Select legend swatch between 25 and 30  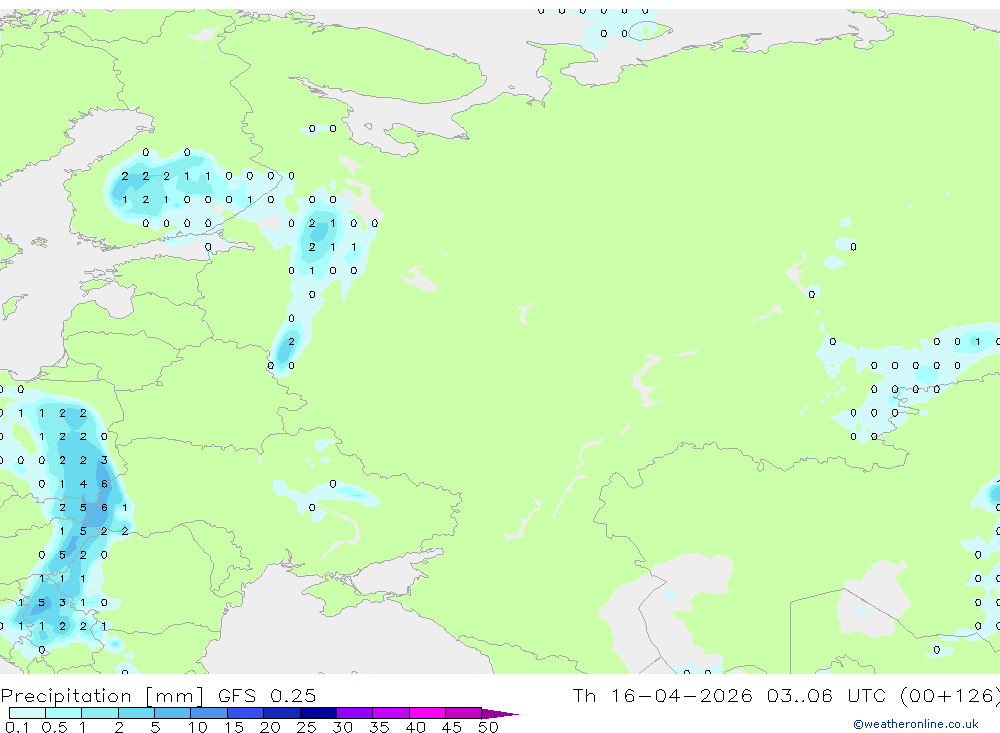[318, 713]
